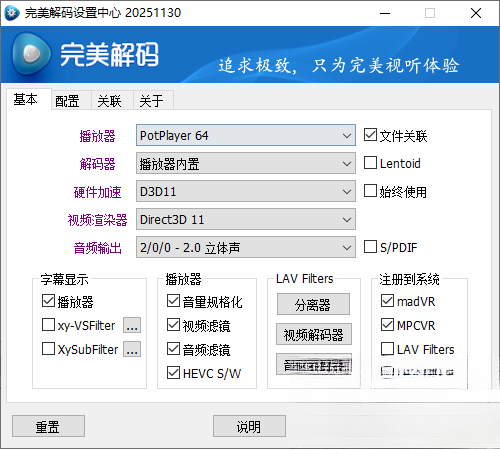500x449 pixels.
Task: Click the 解码器 label
Action: (x=97, y=164)
